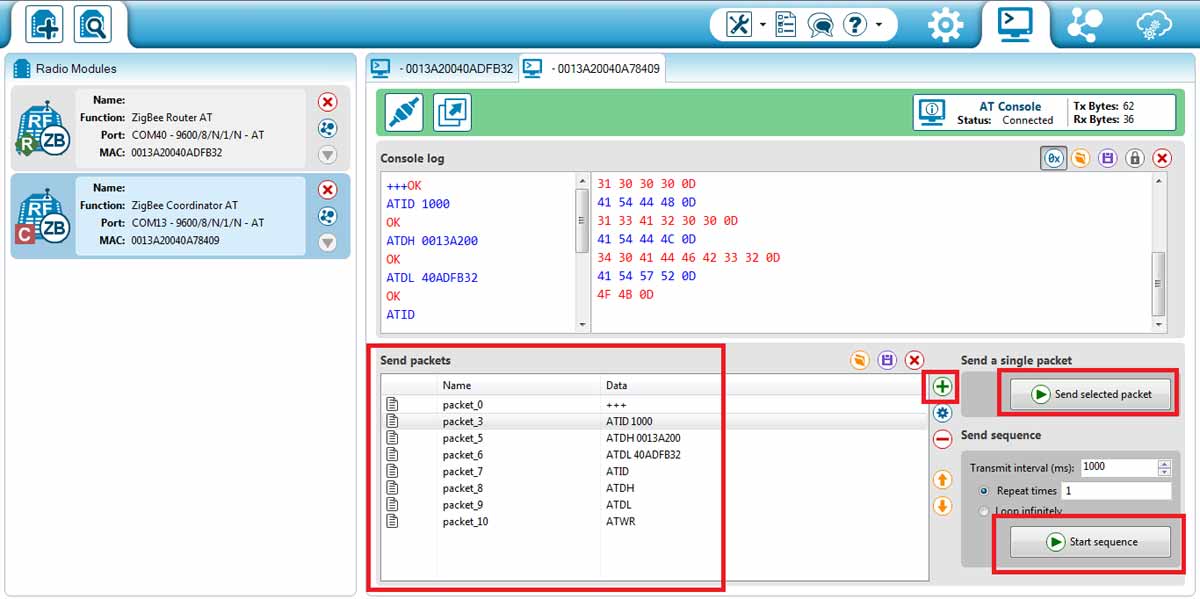Discover radio modules icon
Viewport: 1200px width, 599px height.
coord(92,24)
